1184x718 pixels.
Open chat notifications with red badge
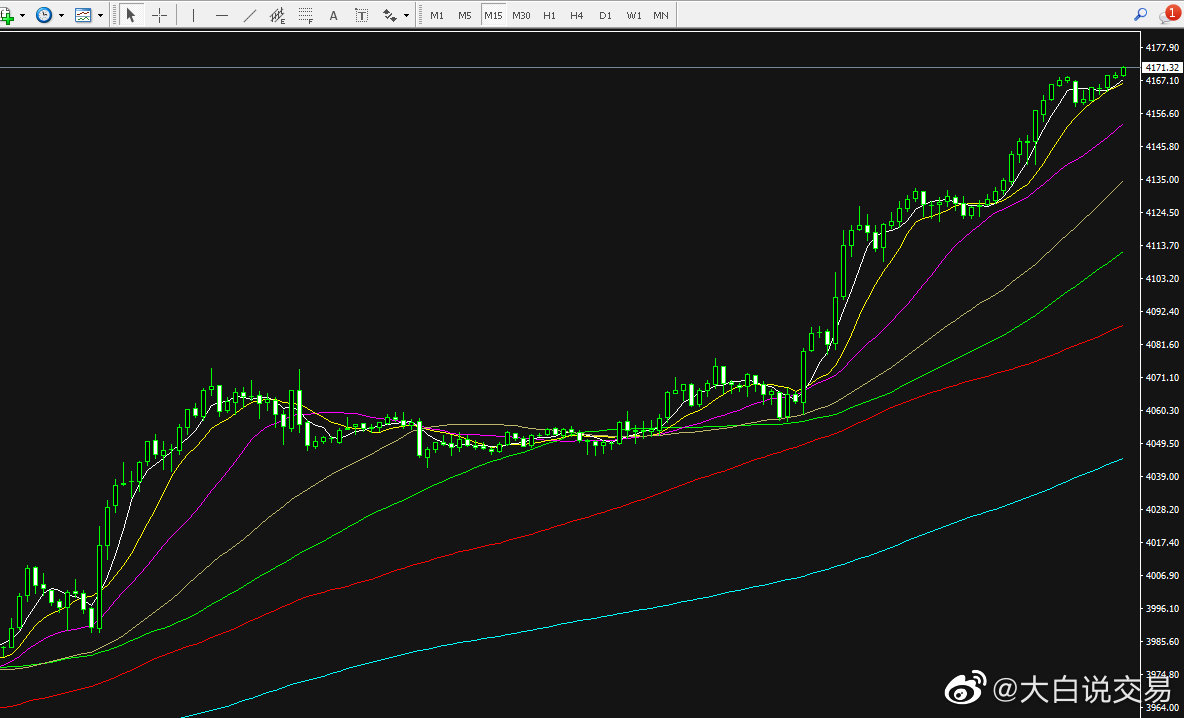(1167, 15)
